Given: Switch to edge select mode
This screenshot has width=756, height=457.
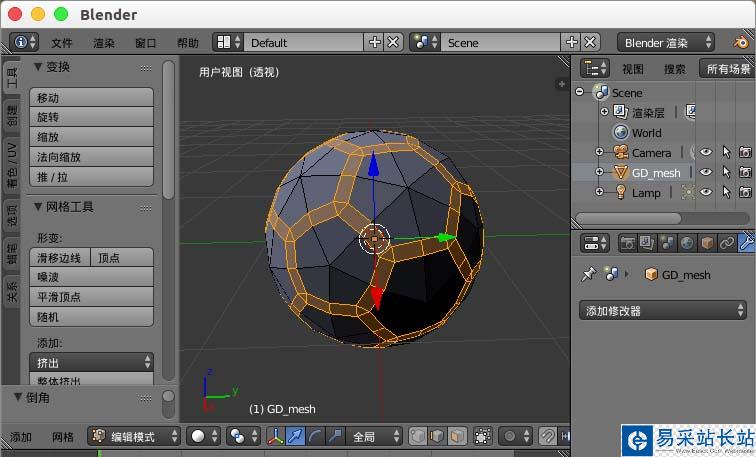Looking at the screenshot, I should coord(437,436).
